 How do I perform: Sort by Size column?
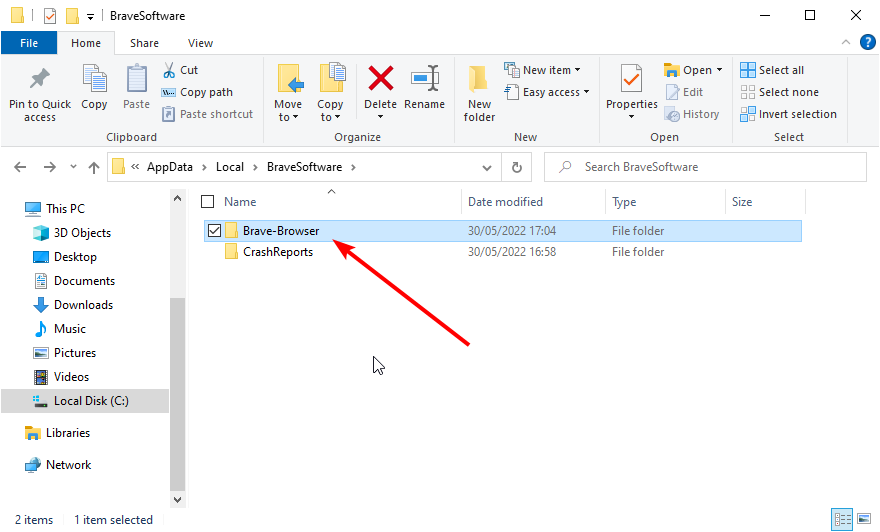[741, 202]
